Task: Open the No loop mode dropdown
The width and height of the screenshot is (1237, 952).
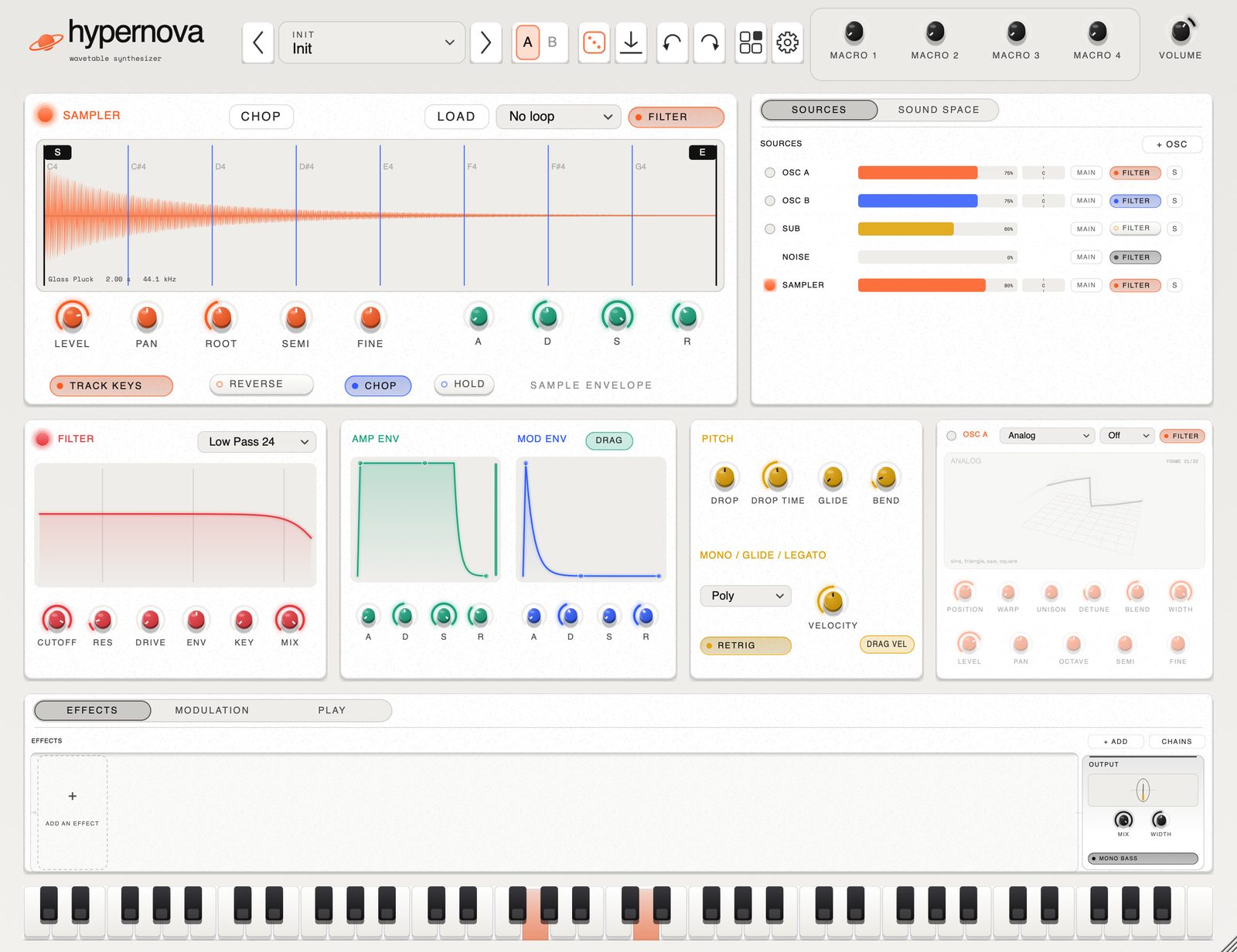Action: (x=559, y=117)
